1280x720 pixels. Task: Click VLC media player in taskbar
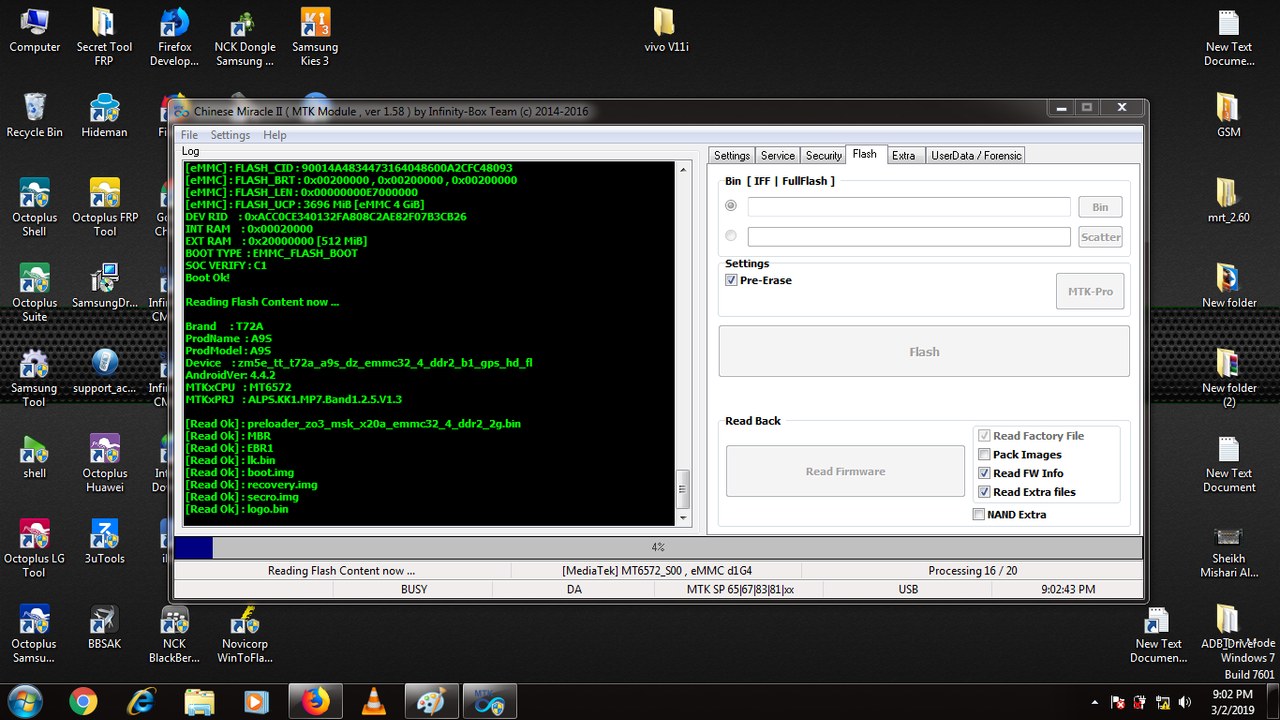[x=373, y=701]
